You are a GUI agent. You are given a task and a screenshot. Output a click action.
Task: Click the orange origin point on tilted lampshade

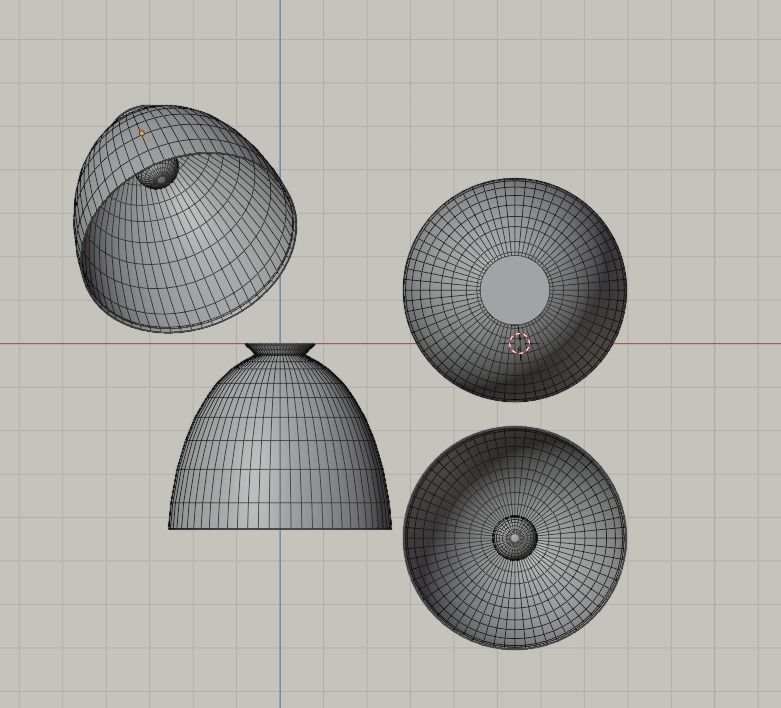coord(141,134)
